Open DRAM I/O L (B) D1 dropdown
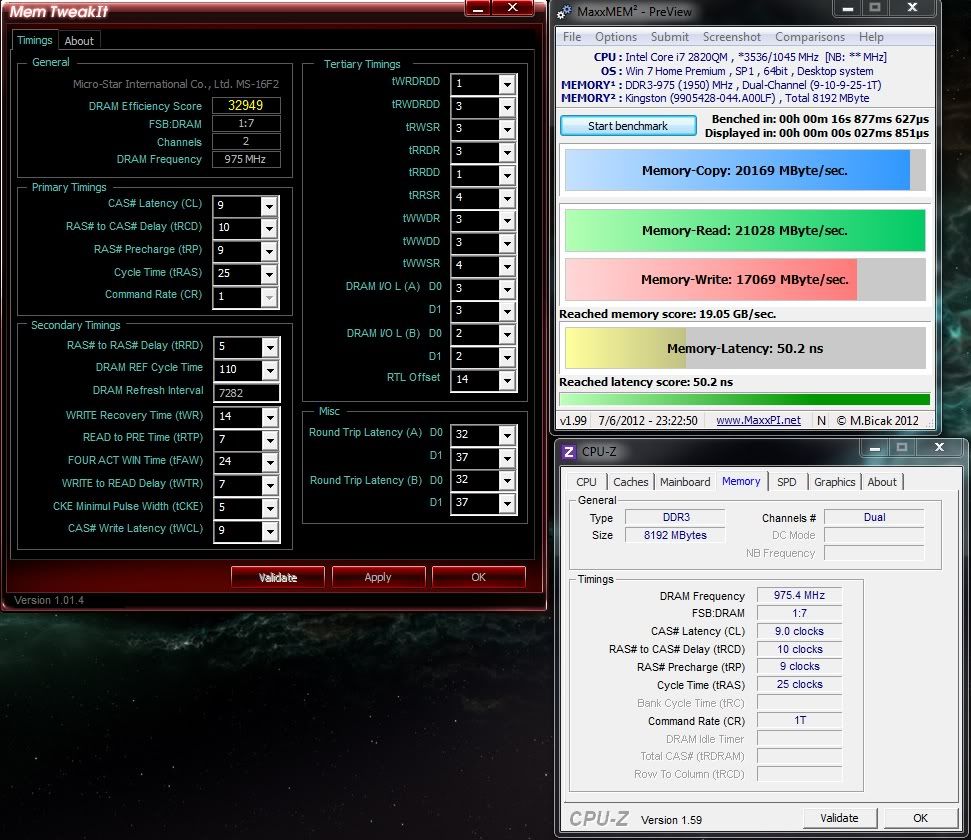This screenshot has height=840, width=971. click(507, 357)
